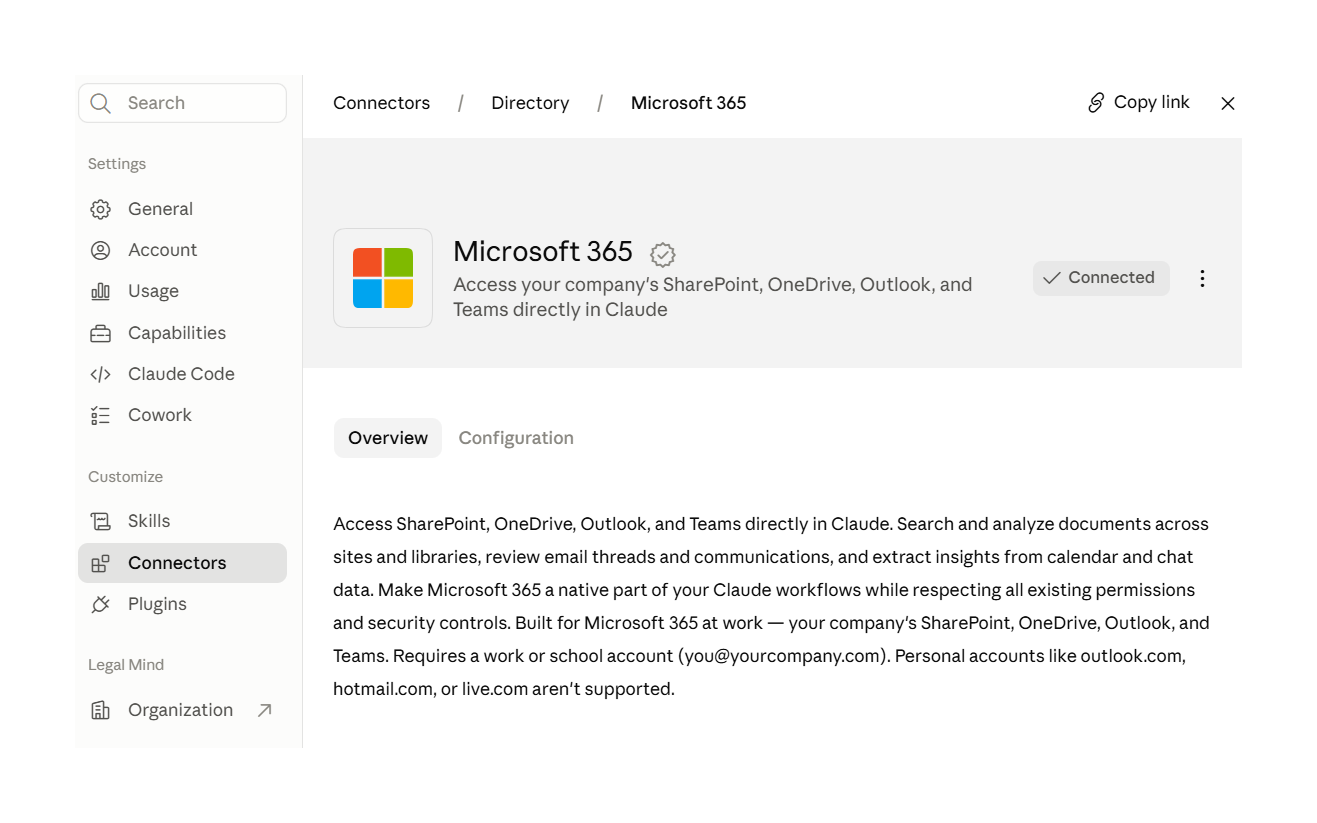Close the connector details panel
Viewport: 1317px width, 823px height.
tap(1228, 103)
